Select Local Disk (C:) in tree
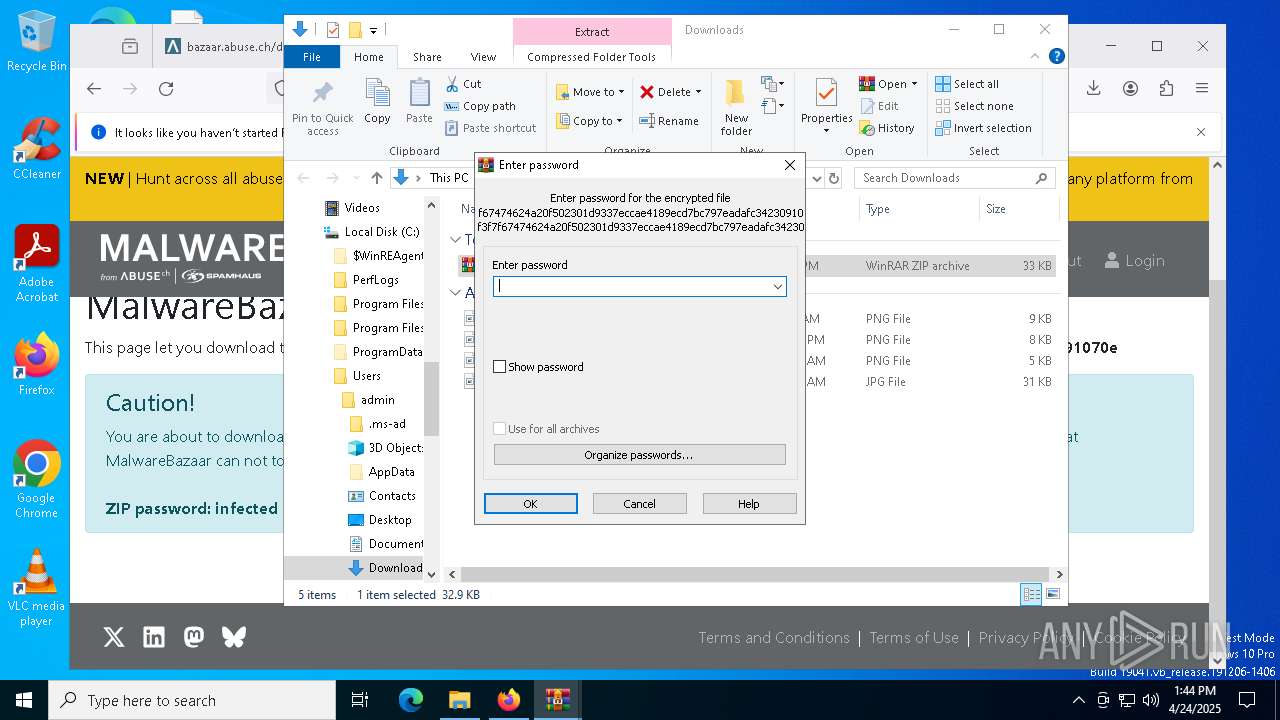Screen dimensions: 1280x720 (x=381, y=232)
